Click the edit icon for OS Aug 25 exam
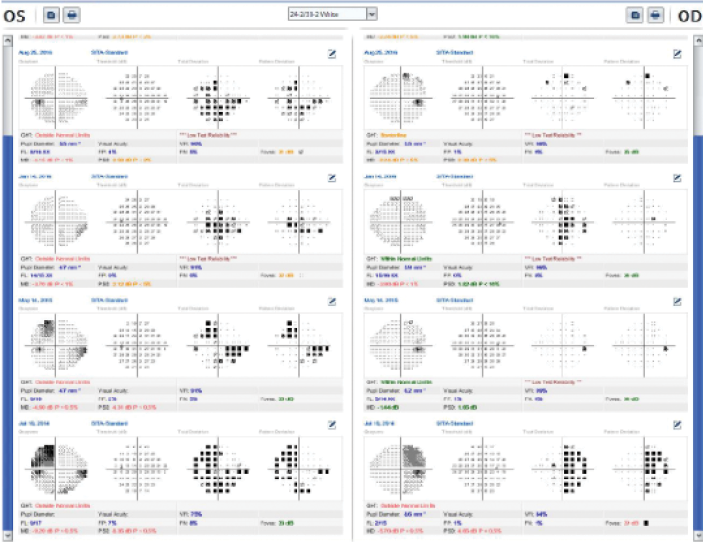Image resolution: width=703 pixels, height=542 pixels. (332, 54)
